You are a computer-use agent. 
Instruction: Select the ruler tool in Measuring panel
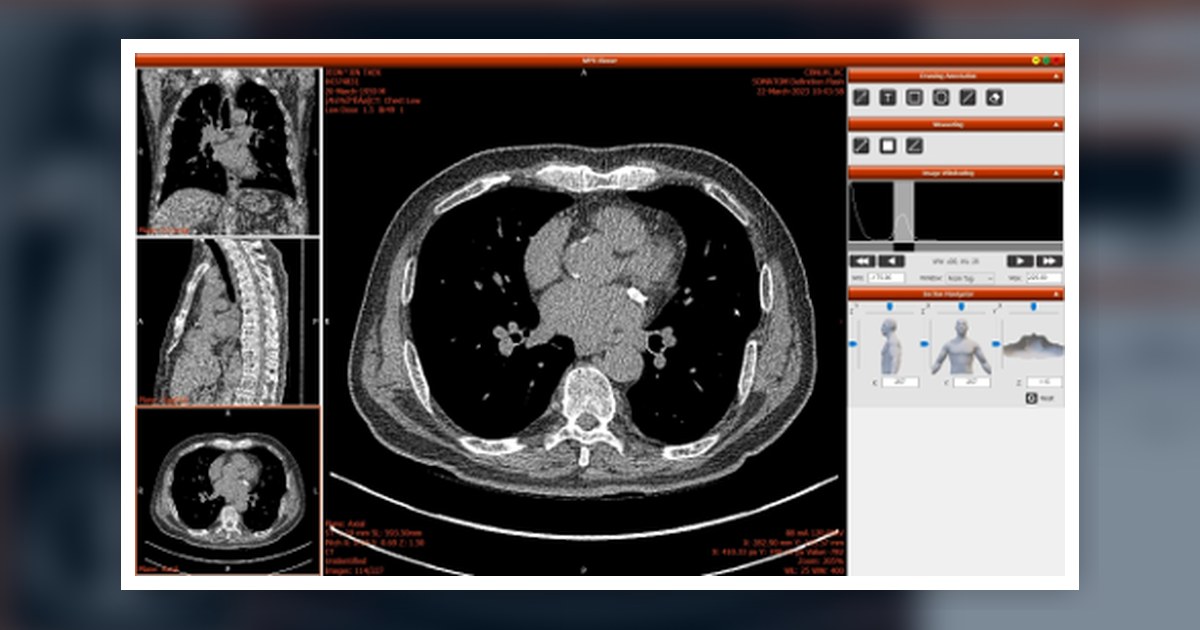[861, 146]
